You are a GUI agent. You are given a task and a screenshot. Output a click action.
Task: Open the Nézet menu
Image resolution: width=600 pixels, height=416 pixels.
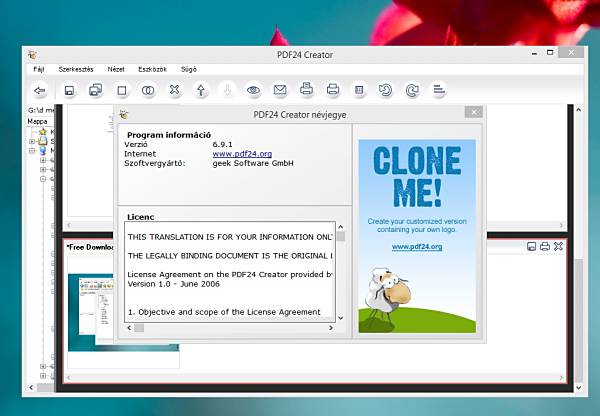coord(116,69)
